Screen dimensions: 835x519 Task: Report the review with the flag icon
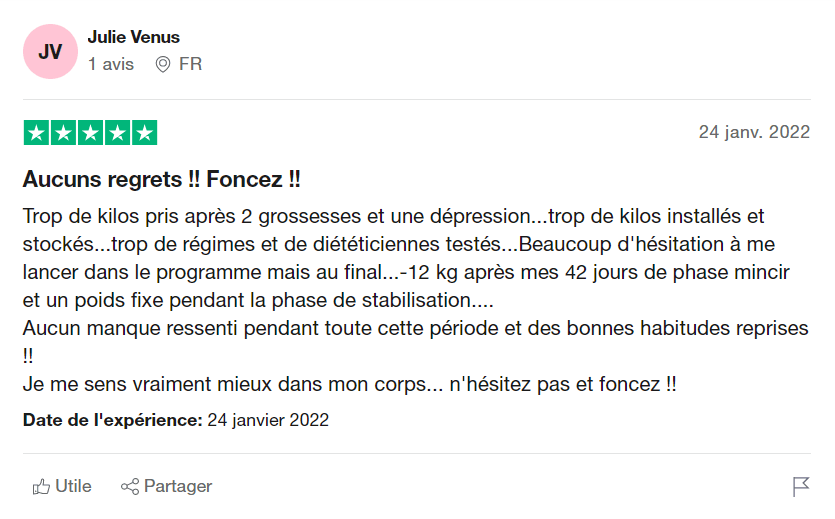pos(800,487)
